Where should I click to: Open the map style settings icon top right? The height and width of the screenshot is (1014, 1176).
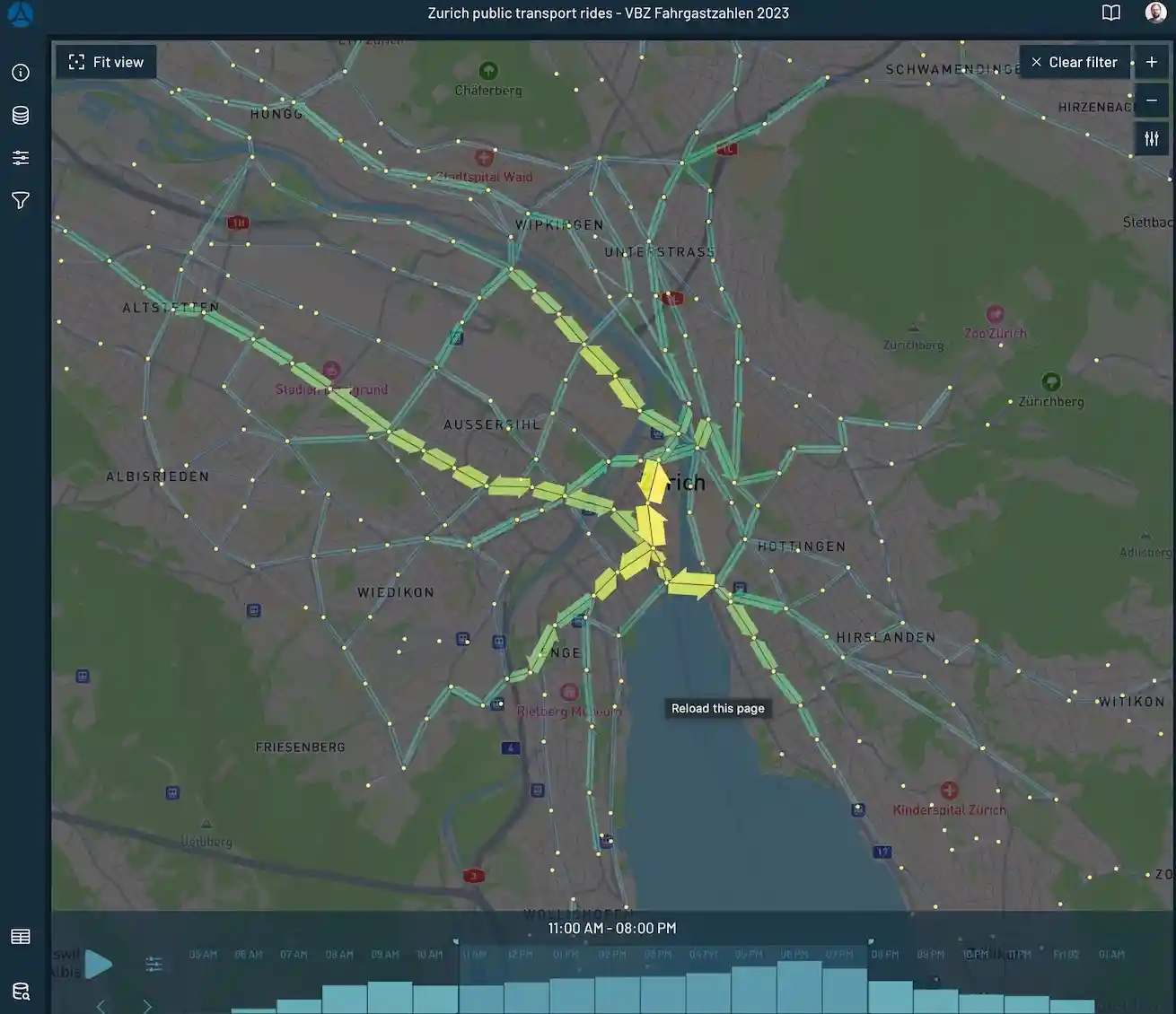click(x=1152, y=138)
